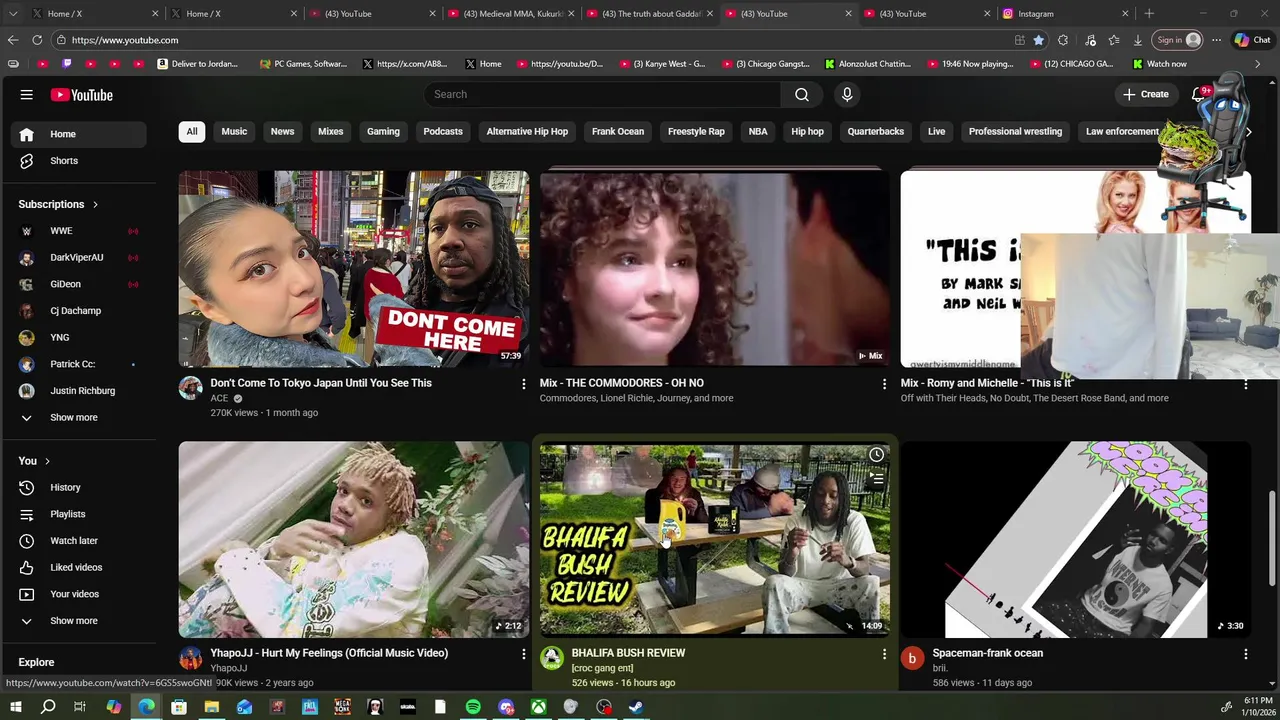The height and width of the screenshot is (720, 1280).
Task: Open Copilot Chat in Edge
Action: coord(1252,40)
